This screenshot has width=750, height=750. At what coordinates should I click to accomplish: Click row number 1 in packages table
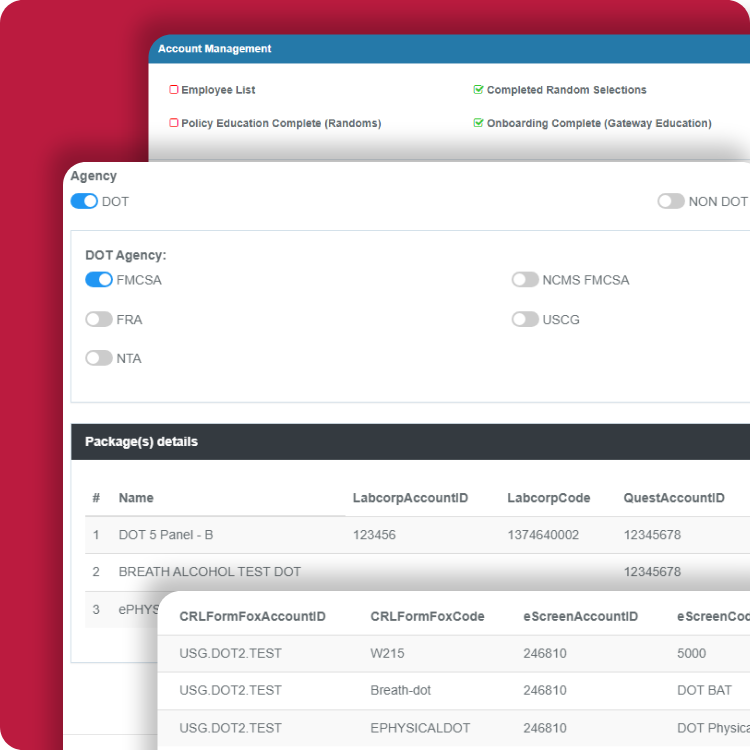96,535
